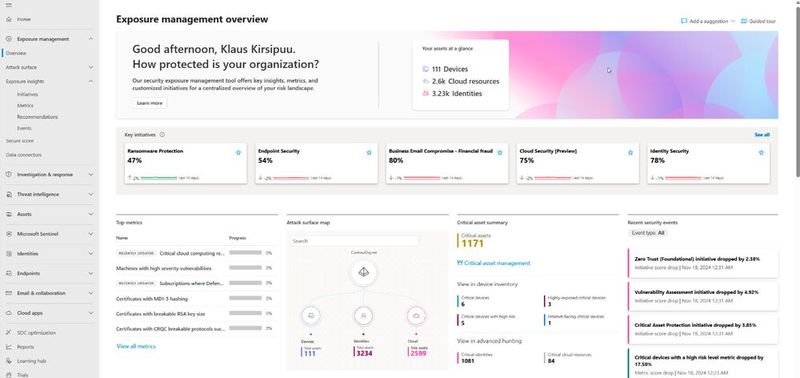Toggle favorite star on Identity Security
Viewport: 800px width, 378px height.
(x=761, y=153)
